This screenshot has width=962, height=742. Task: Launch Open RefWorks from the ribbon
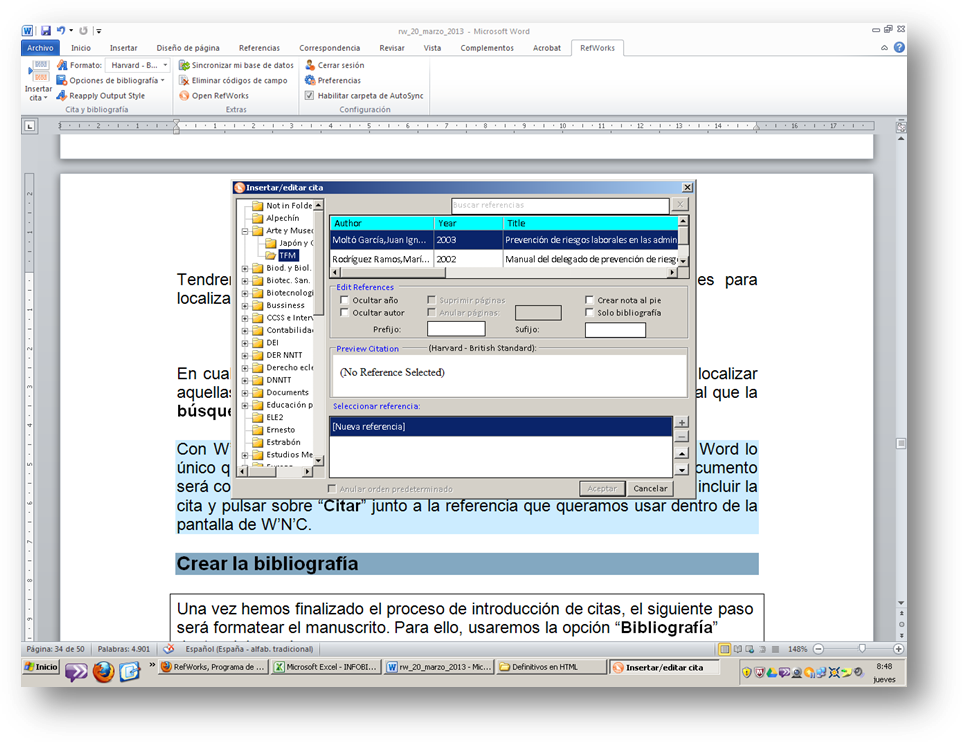click(214, 96)
